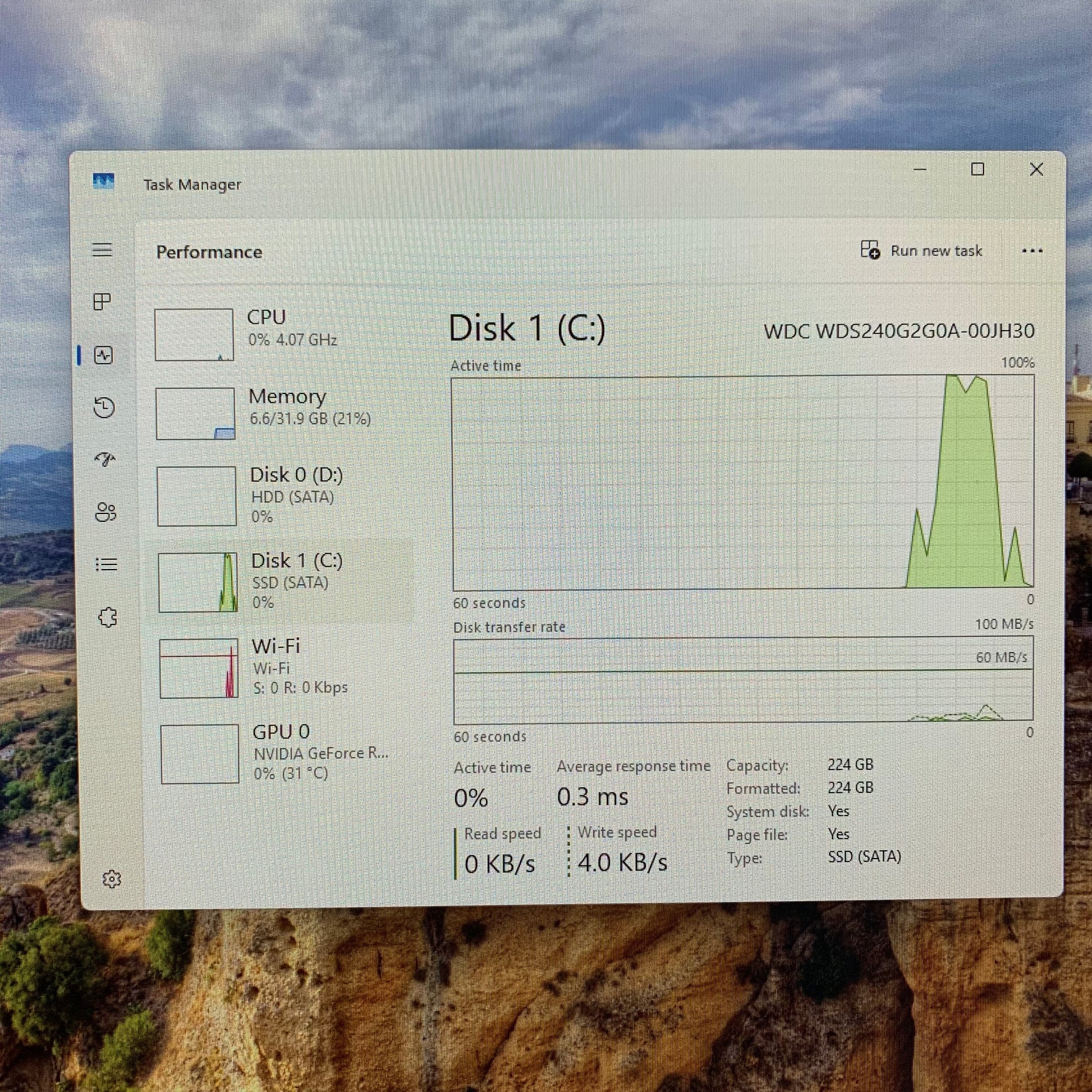Viewport: 1092px width, 1092px height.
Task: Open the Services puzzle icon page
Action: click(x=107, y=617)
